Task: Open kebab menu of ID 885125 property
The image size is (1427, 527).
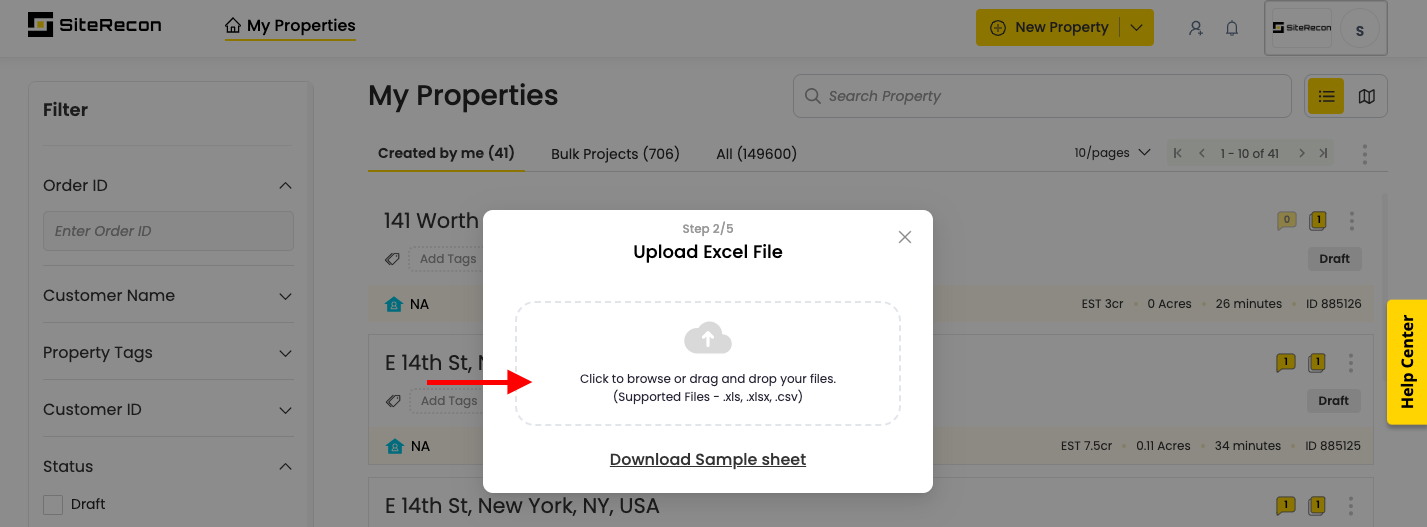Action: coord(1351,362)
